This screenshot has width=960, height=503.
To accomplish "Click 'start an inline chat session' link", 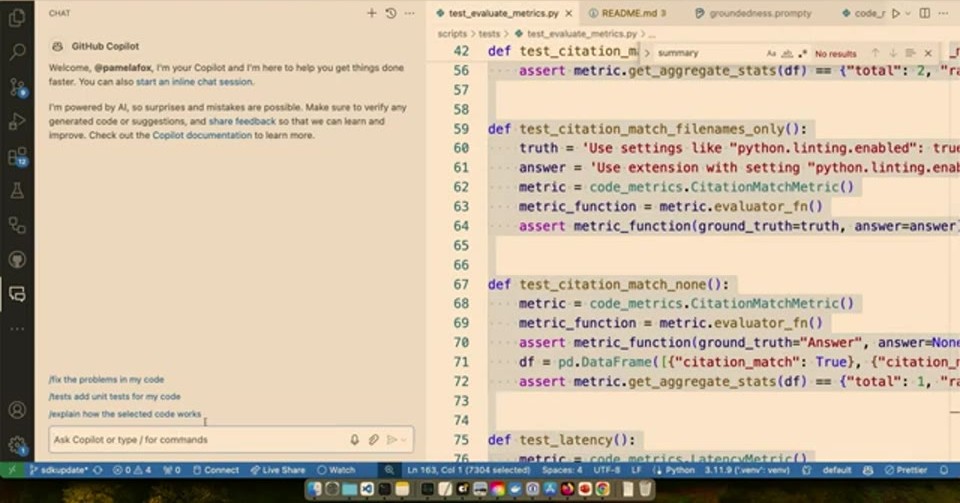I will [194, 81].
